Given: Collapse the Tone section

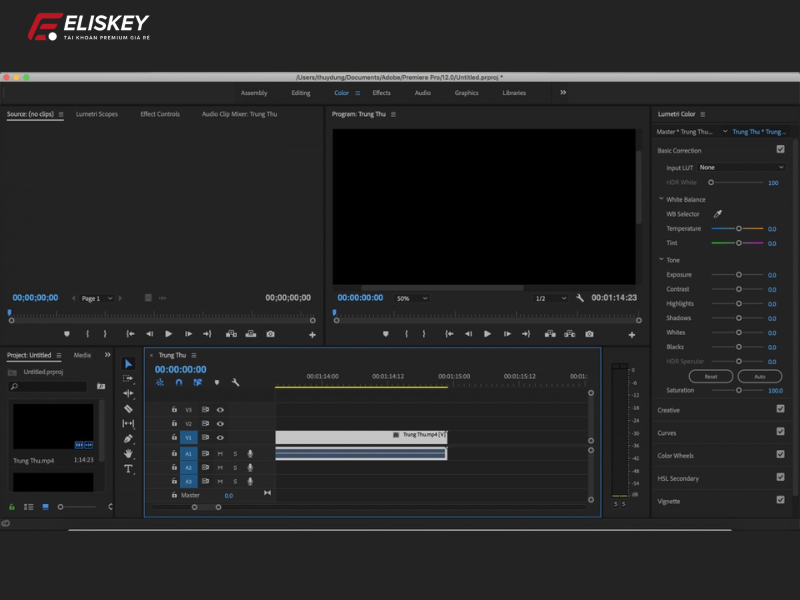Looking at the screenshot, I should coord(660,259).
